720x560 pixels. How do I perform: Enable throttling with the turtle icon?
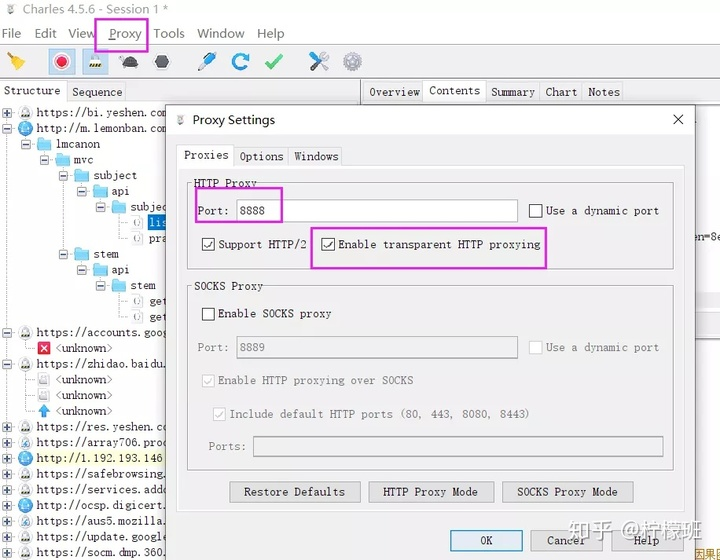129,61
